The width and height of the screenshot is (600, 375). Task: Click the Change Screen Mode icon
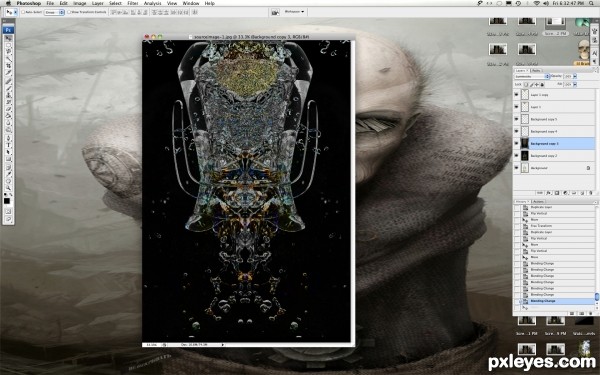[8, 219]
